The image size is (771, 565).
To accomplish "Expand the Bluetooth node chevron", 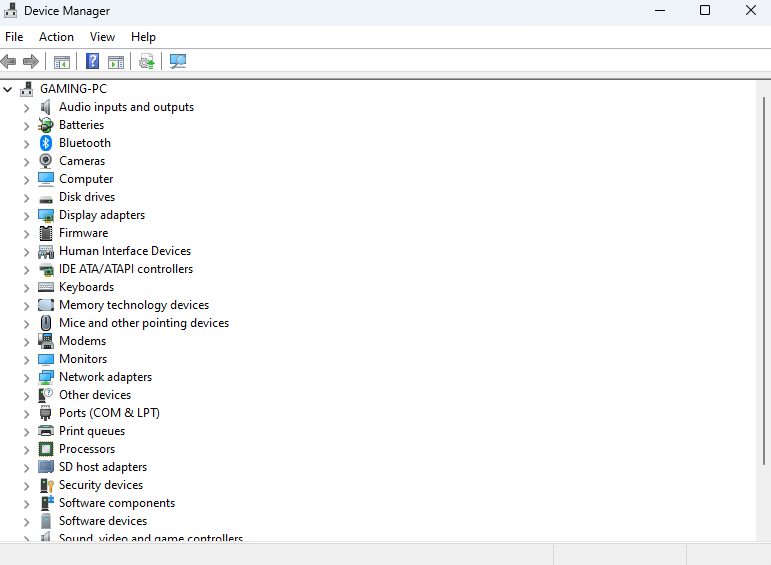I will click(x=27, y=144).
